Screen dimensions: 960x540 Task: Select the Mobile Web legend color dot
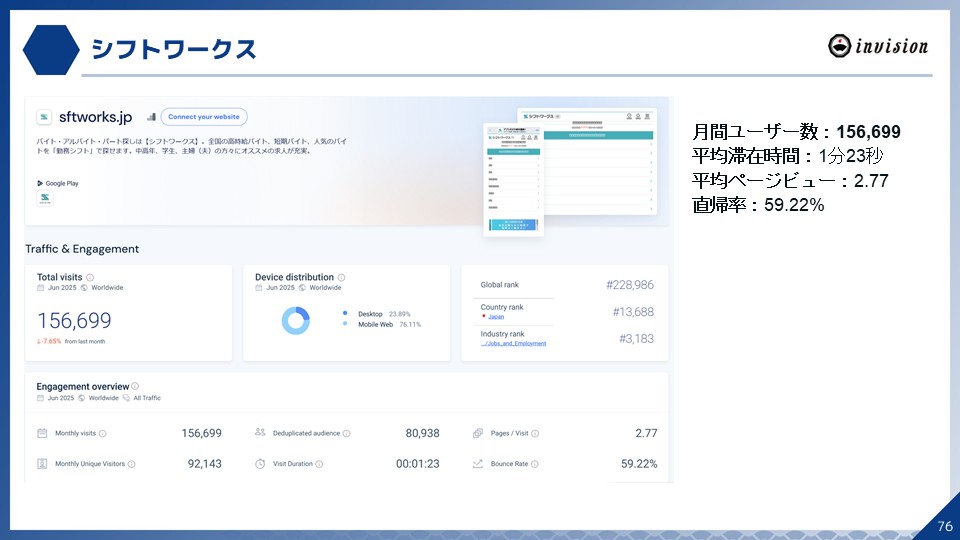pos(345,324)
